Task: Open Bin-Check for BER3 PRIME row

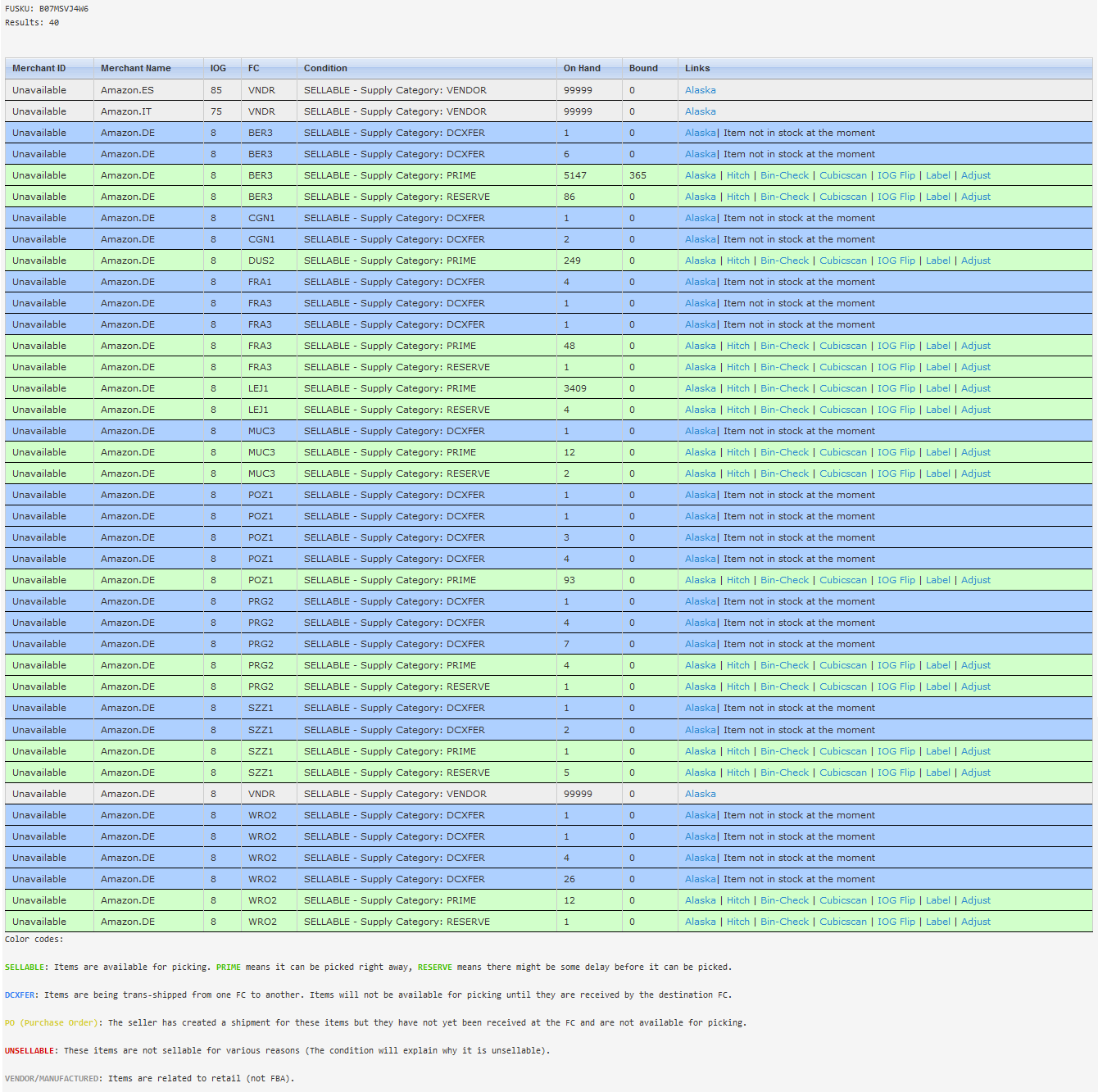Action: point(784,175)
